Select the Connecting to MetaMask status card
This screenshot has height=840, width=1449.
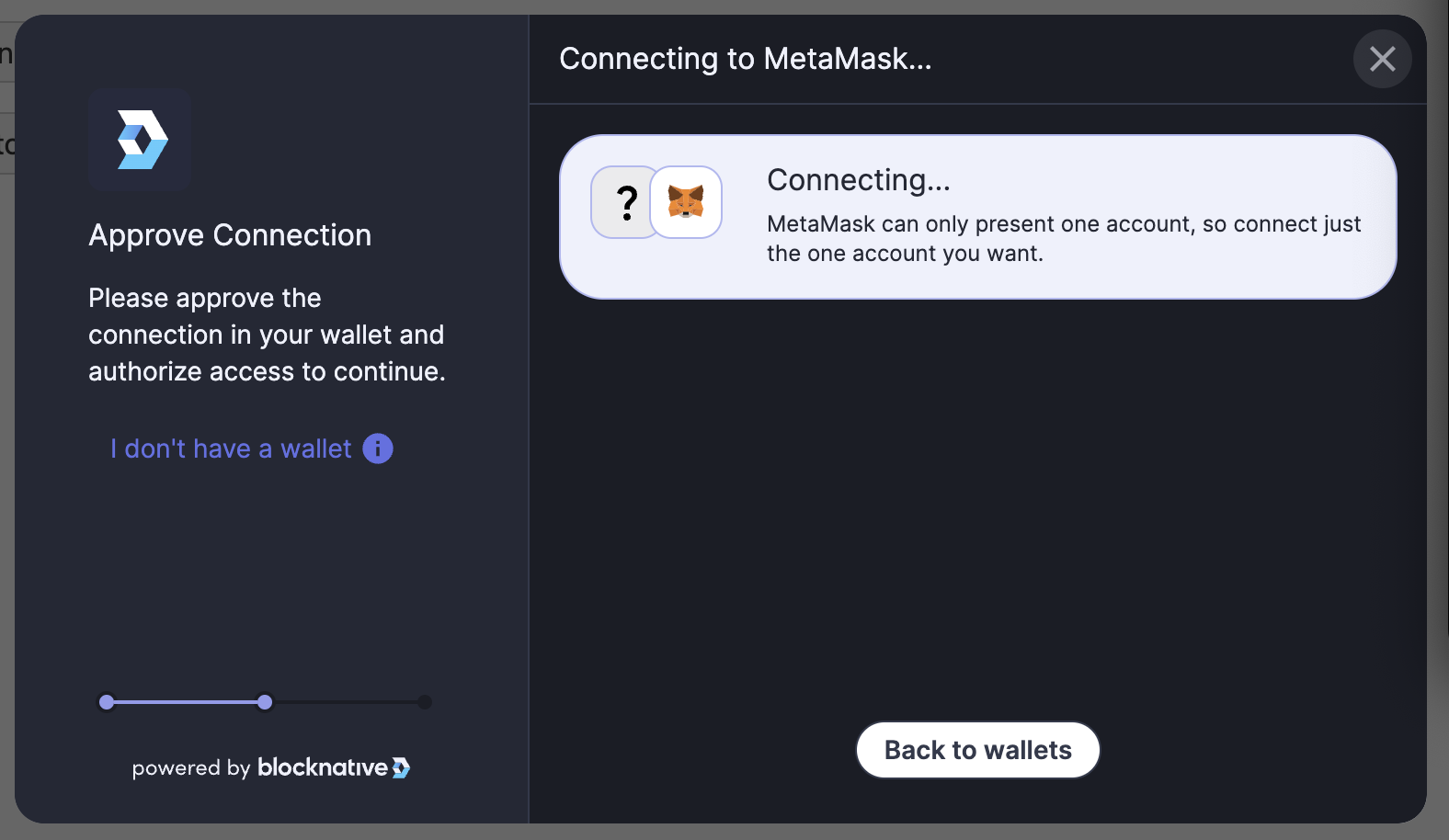pos(977,217)
